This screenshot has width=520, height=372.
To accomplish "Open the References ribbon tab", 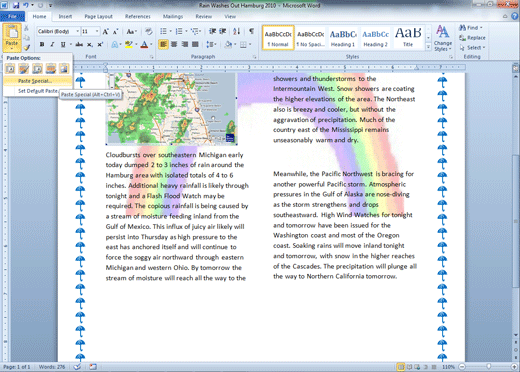I will [138, 16].
